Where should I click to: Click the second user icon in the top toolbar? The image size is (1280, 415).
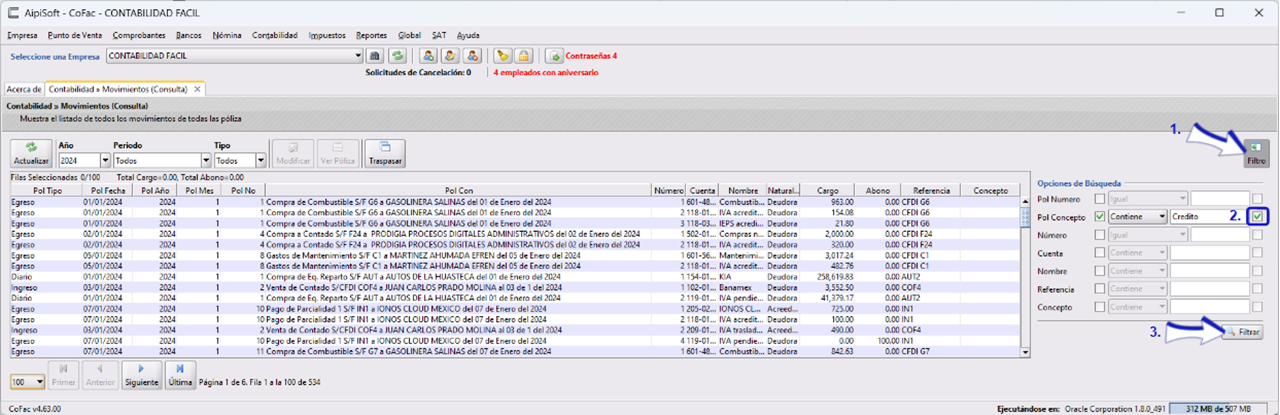449,55
